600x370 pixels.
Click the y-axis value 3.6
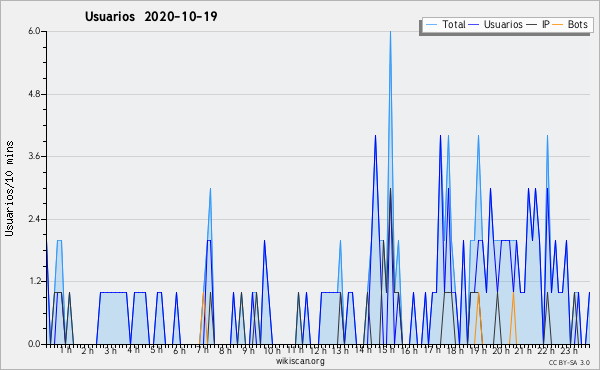coord(34,156)
